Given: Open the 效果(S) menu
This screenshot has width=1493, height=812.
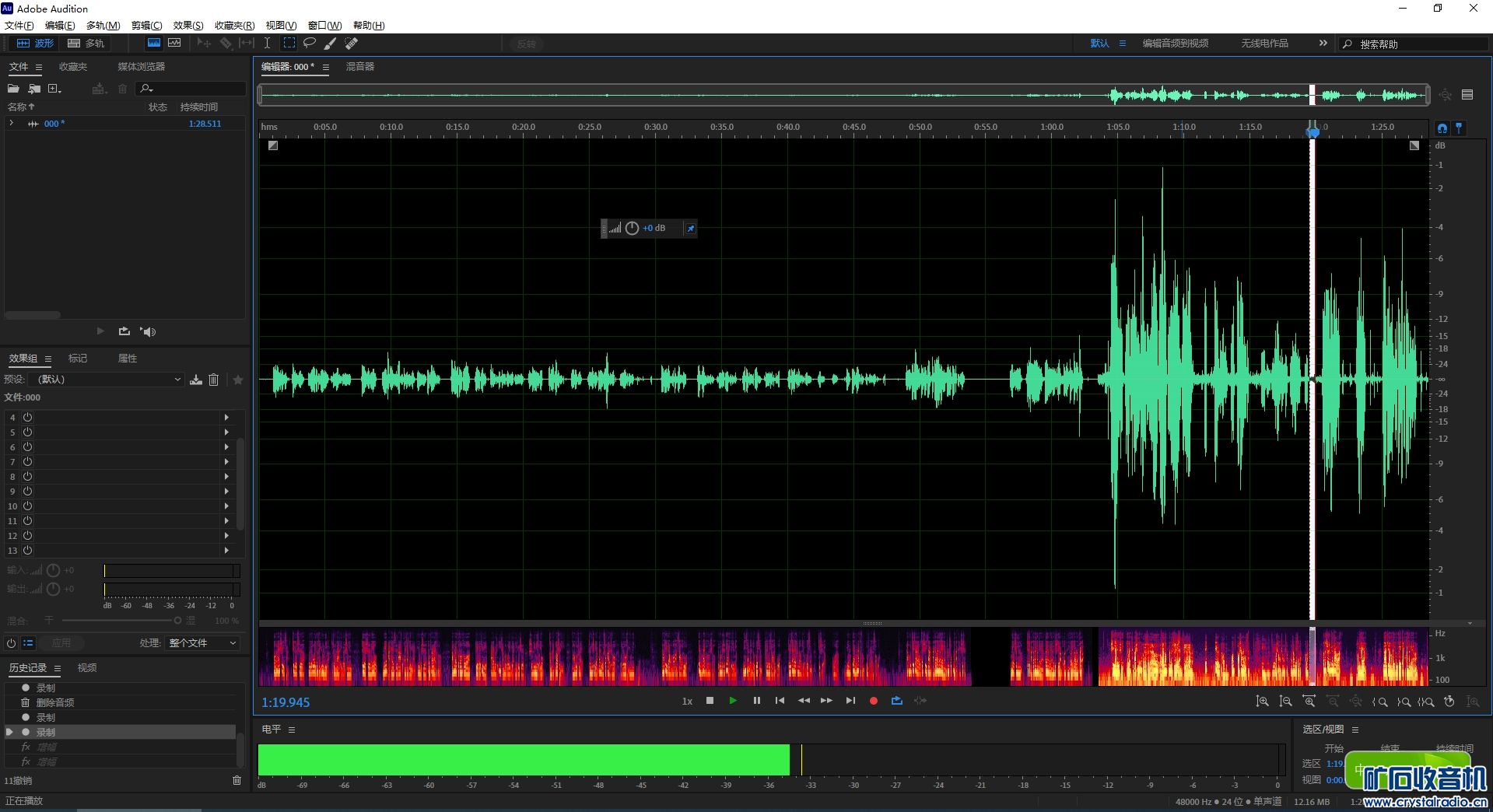Looking at the screenshot, I should point(188,26).
